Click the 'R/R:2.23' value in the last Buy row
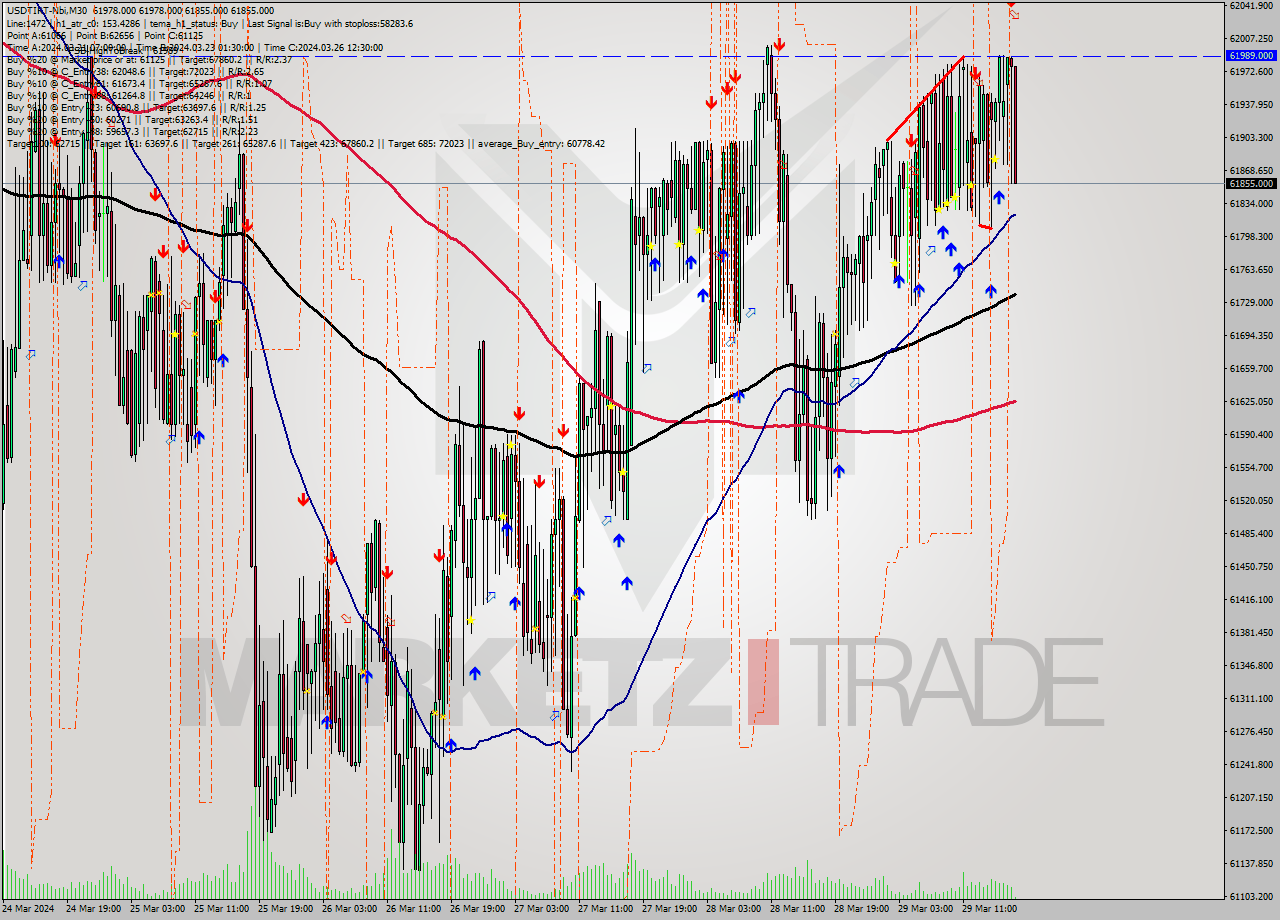Image resolution: width=1280 pixels, height=920 pixels. click(x=238, y=131)
